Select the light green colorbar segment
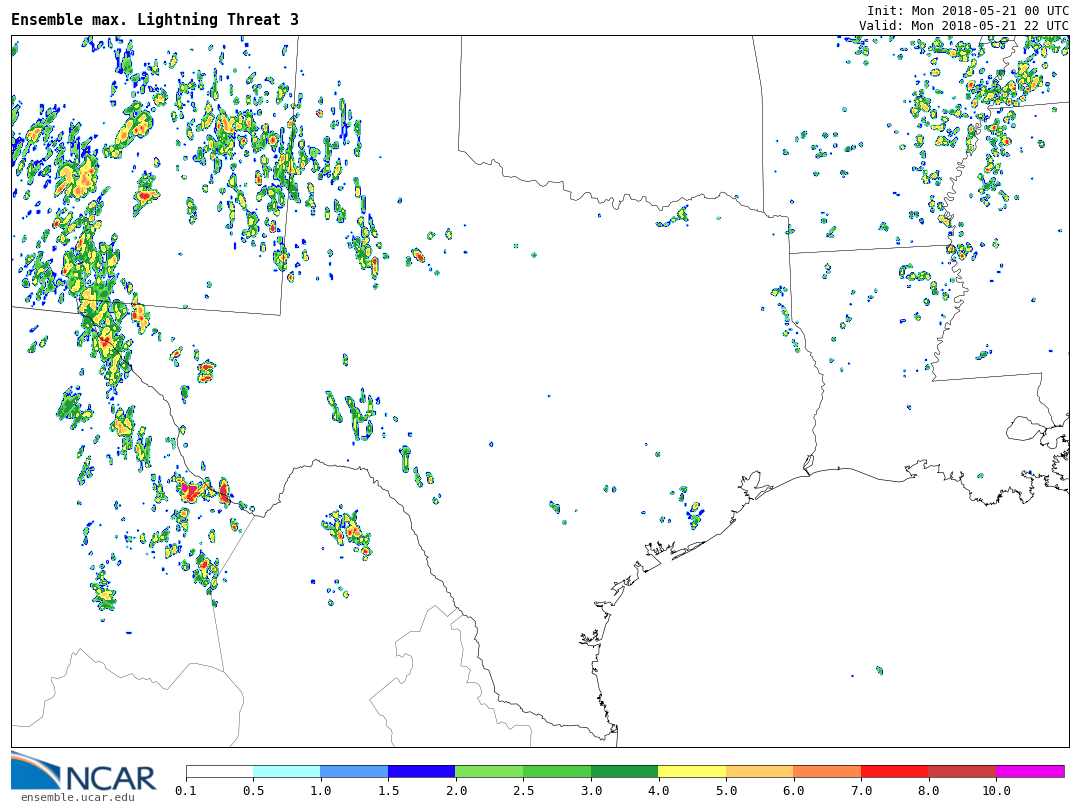The width and height of the screenshot is (1080, 810). click(x=489, y=772)
